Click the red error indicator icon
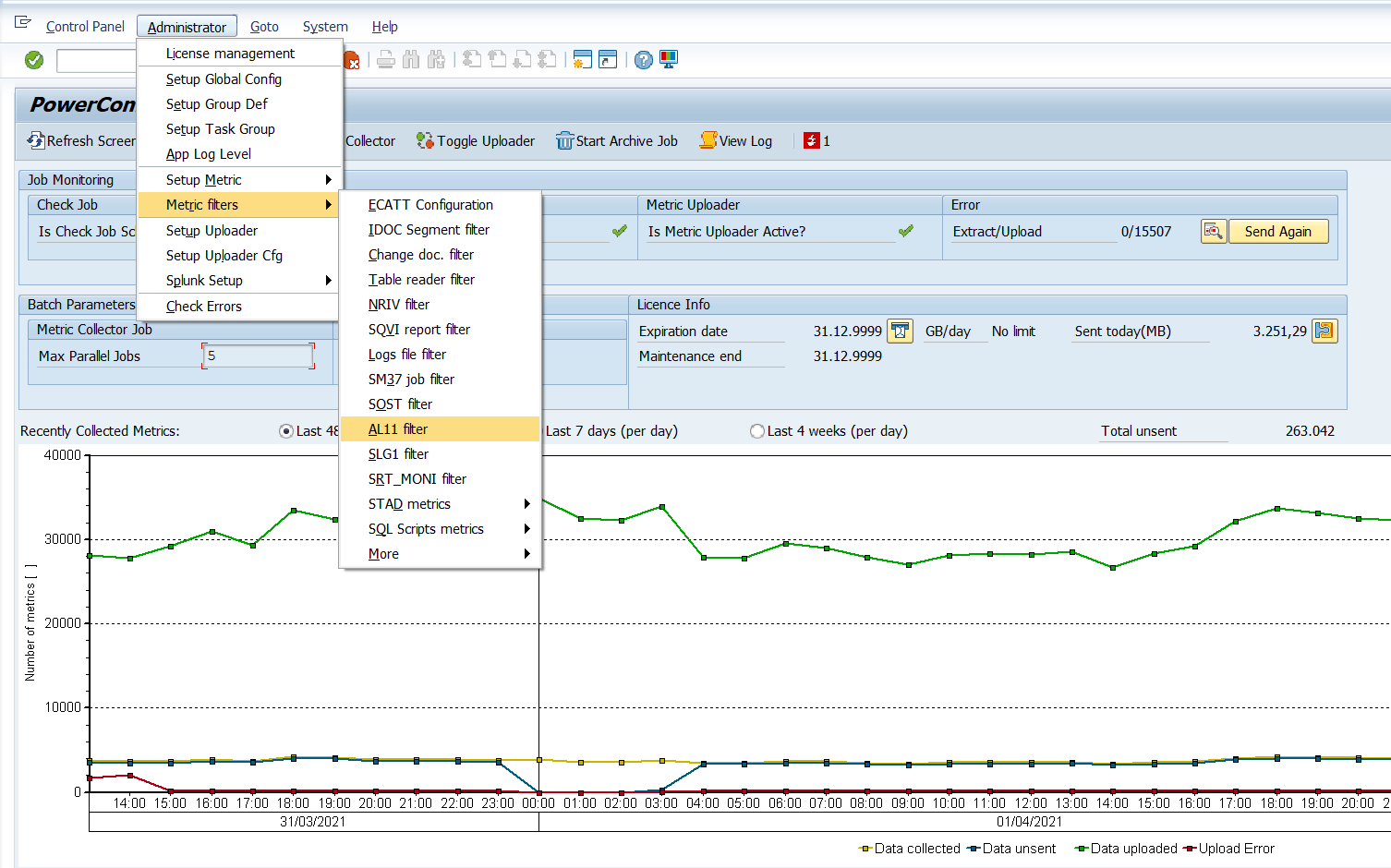 (x=811, y=140)
